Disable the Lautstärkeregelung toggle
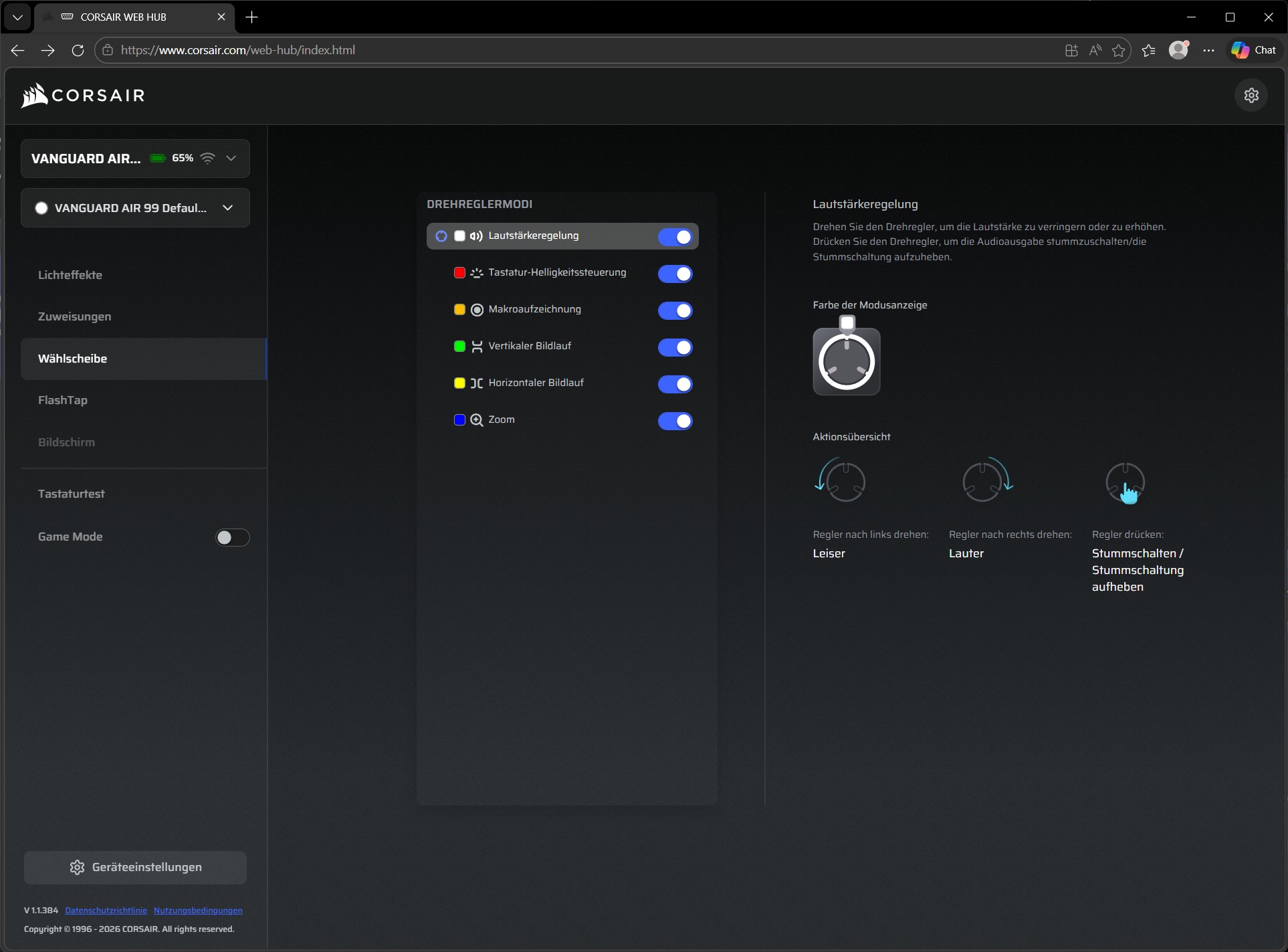The height and width of the screenshot is (952, 1288). pos(675,237)
